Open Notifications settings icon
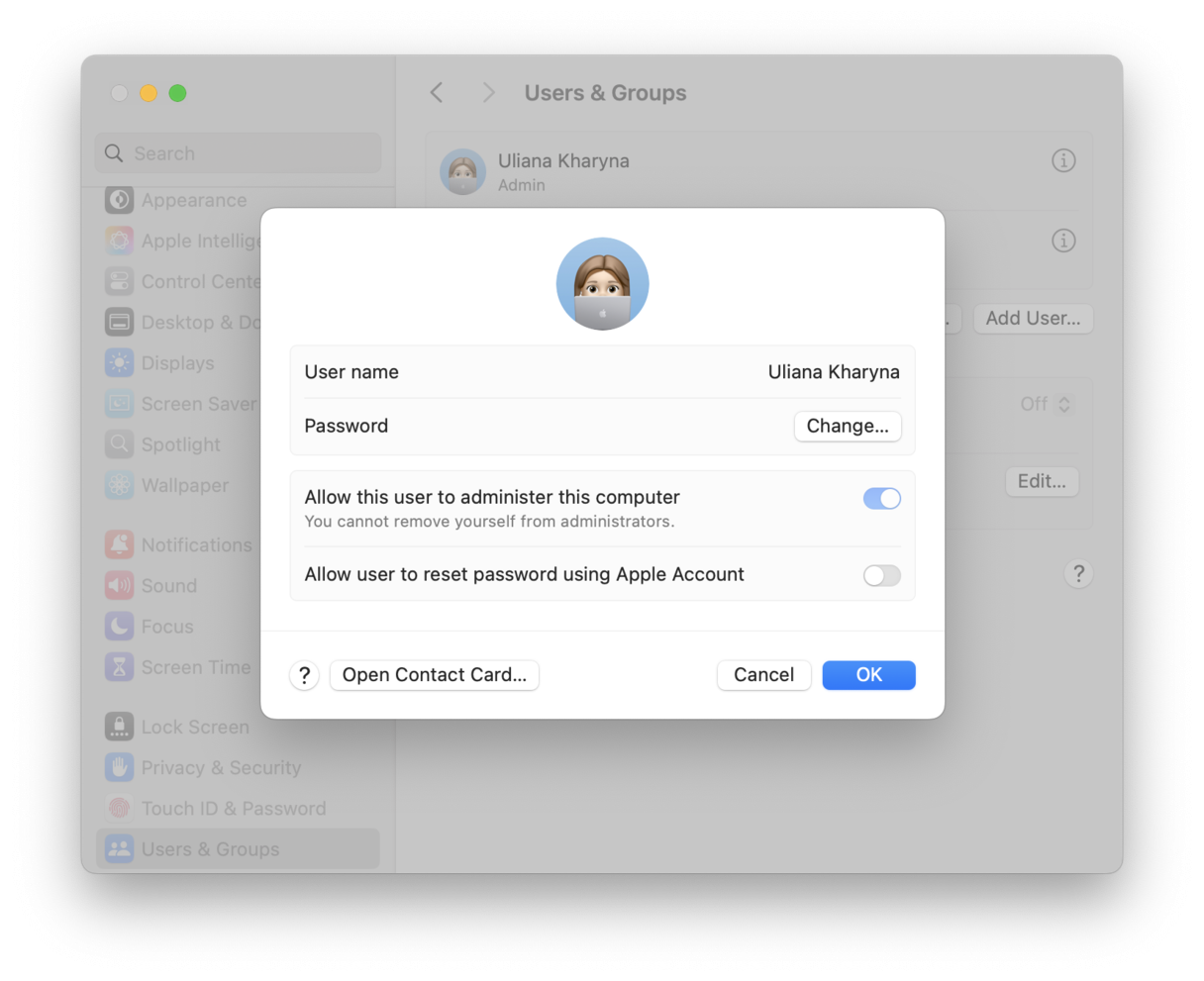The width and height of the screenshot is (1204, 981). (119, 544)
